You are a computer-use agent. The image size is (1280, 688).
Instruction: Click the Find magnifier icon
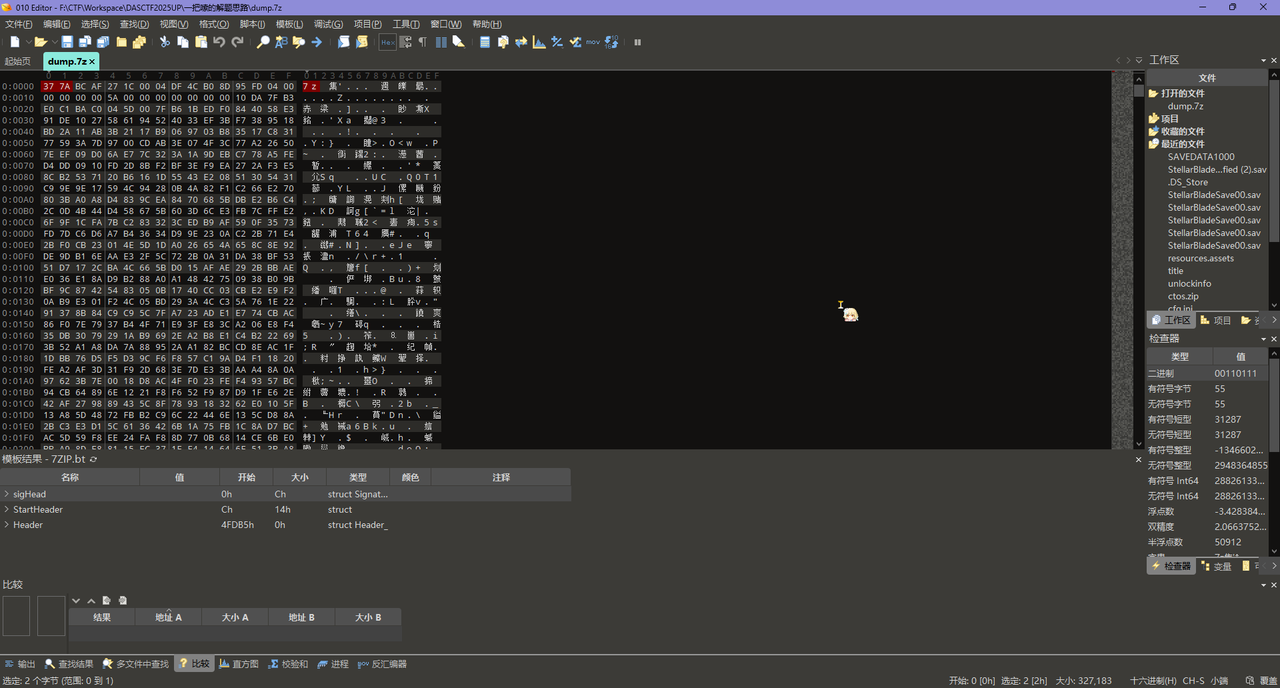[x=263, y=42]
